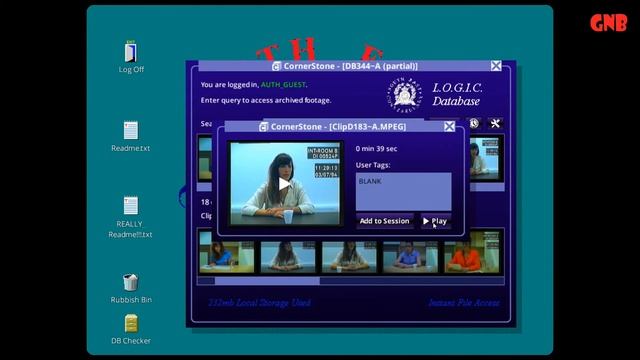Open the result thumbnail behind clip window's right edge
This screenshot has width=640, height=360.
click(x=485, y=159)
